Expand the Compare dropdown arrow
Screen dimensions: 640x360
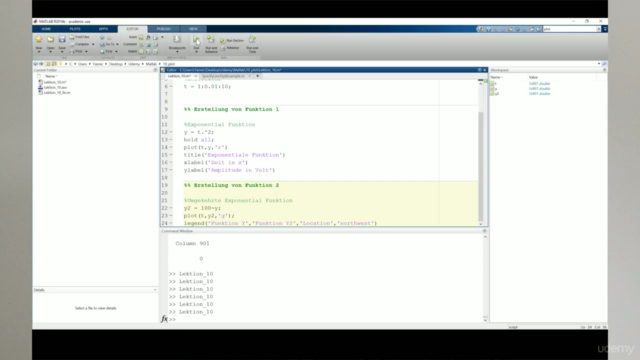point(93,44)
